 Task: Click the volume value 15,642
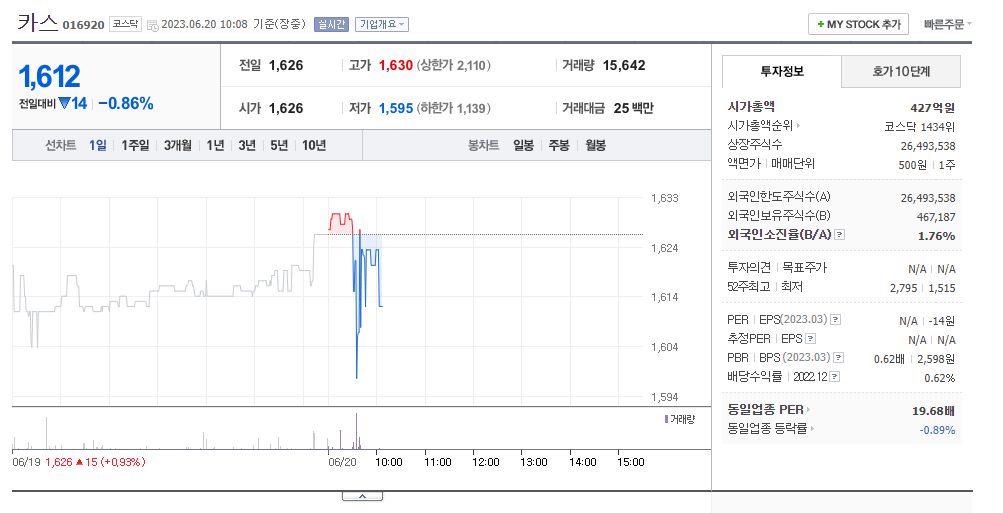click(624, 65)
